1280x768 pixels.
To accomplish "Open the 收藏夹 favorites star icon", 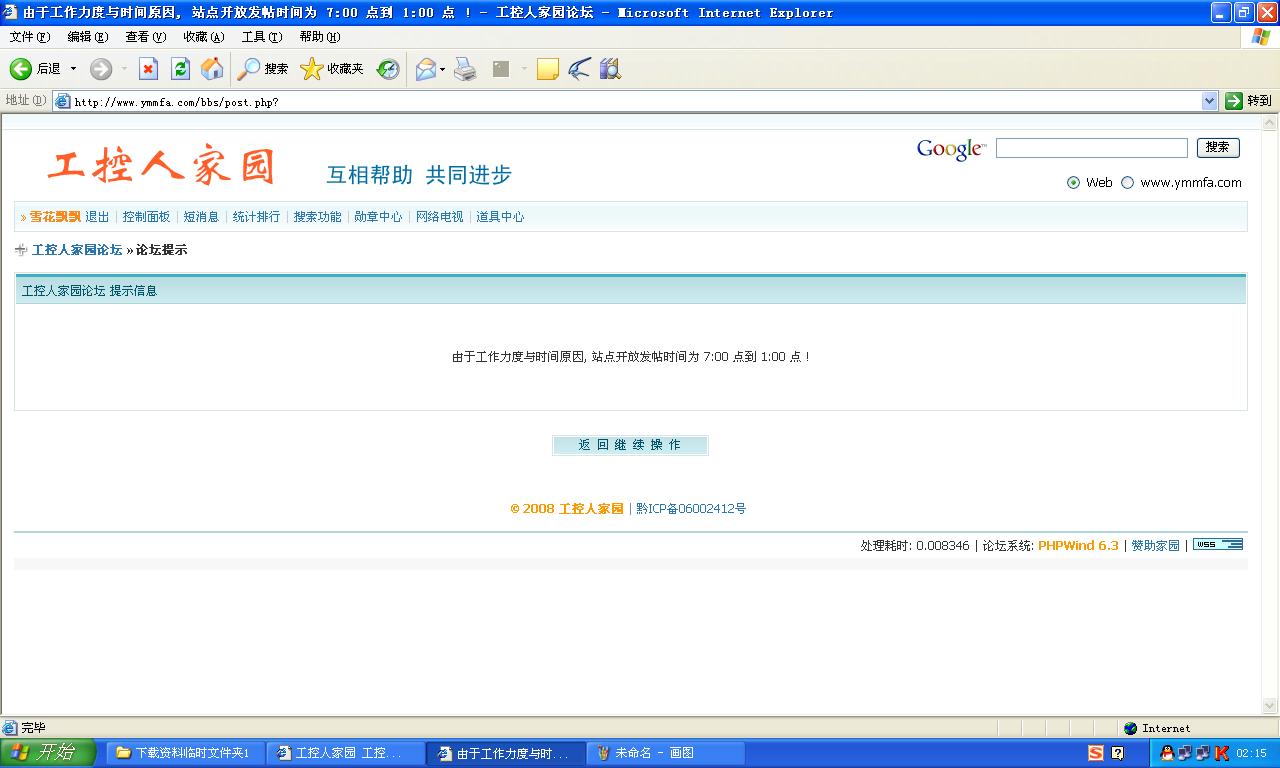I will pos(312,69).
